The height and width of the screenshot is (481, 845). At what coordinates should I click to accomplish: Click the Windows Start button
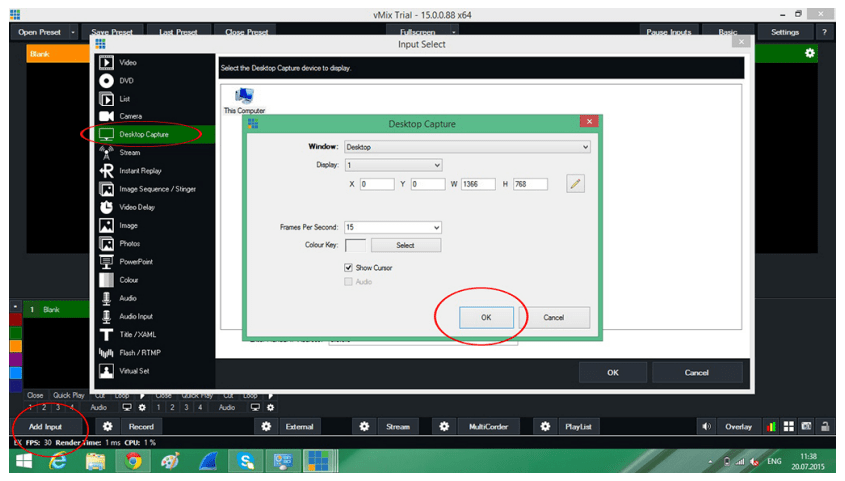coord(24,461)
